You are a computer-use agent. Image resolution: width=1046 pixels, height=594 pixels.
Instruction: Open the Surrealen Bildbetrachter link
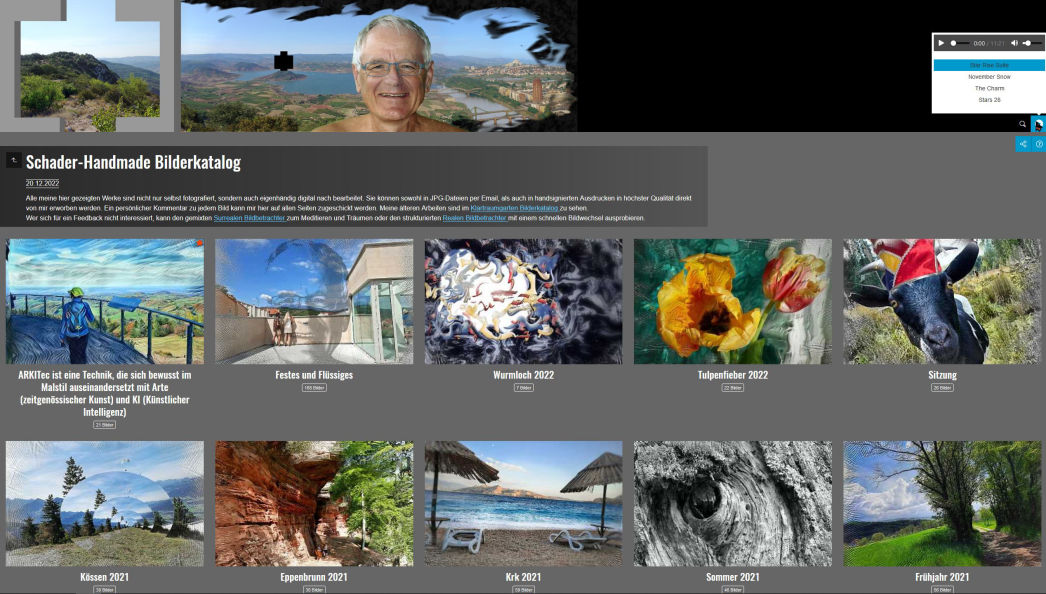(249, 218)
